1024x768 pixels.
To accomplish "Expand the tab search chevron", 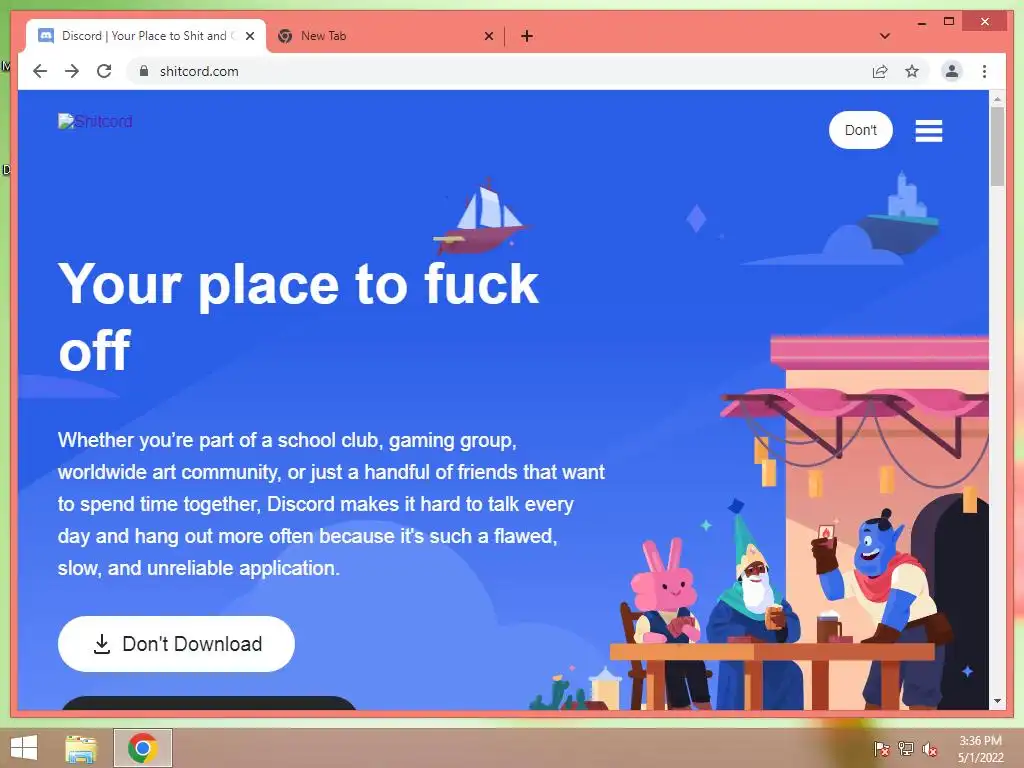I will [885, 36].
